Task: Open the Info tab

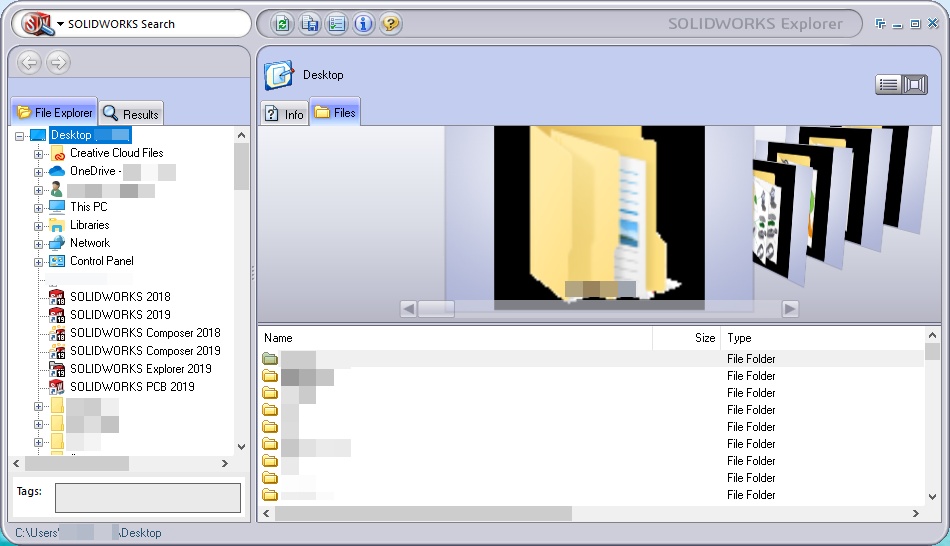Action: [x=285, y=114]
